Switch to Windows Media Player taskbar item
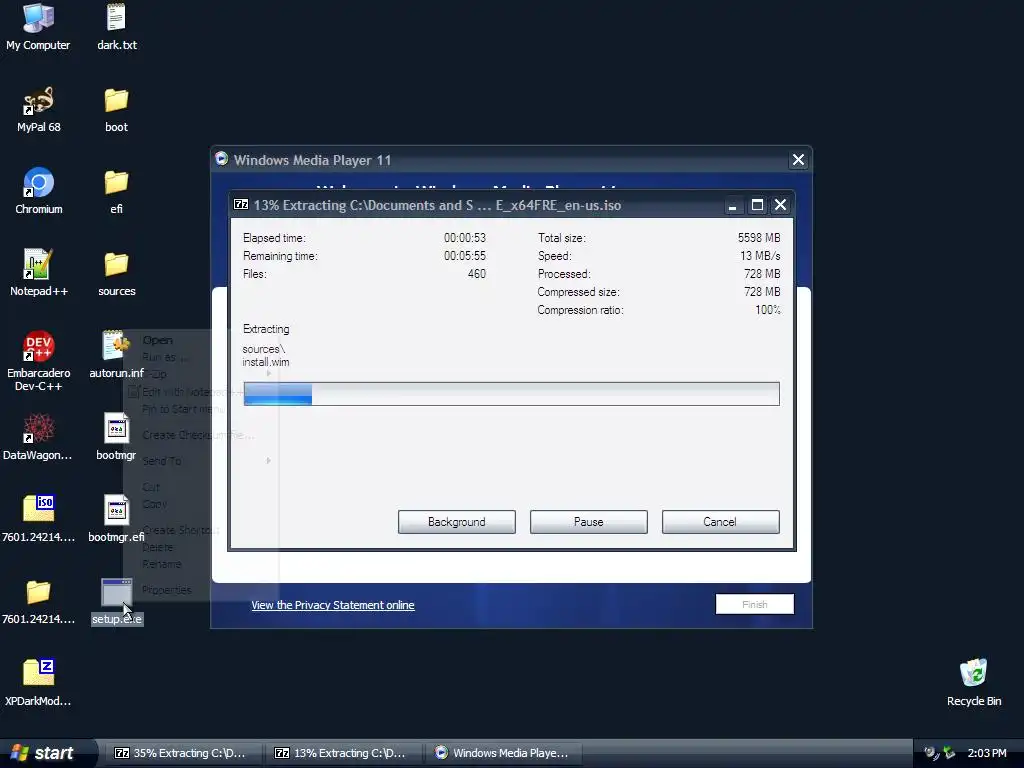 (x=502, y=753)
